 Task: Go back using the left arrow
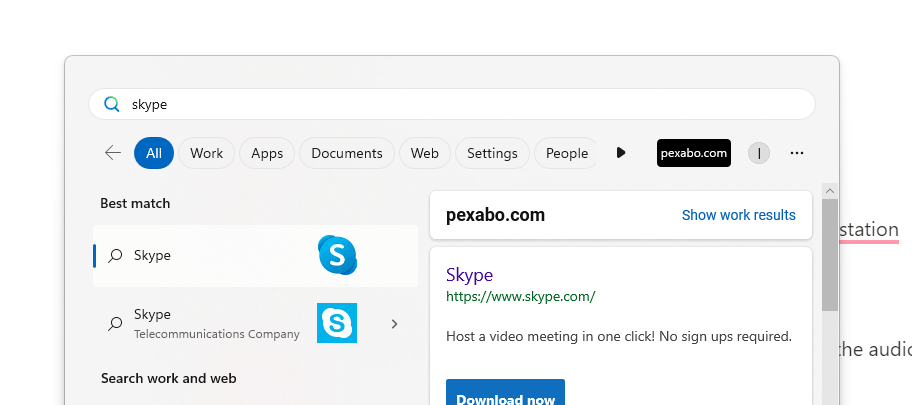pyautogui.click(x=113, y=153)
